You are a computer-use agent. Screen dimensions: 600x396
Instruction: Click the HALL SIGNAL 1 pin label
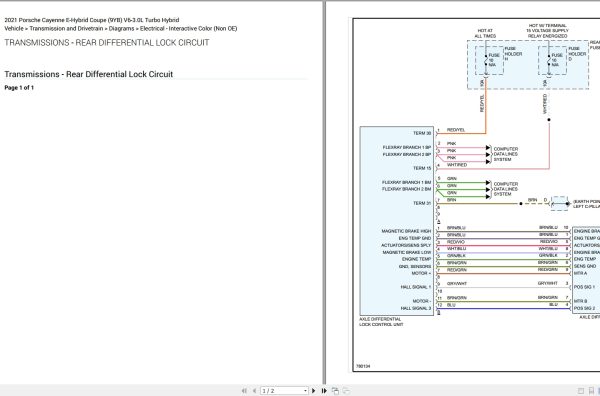coord(416,287)
